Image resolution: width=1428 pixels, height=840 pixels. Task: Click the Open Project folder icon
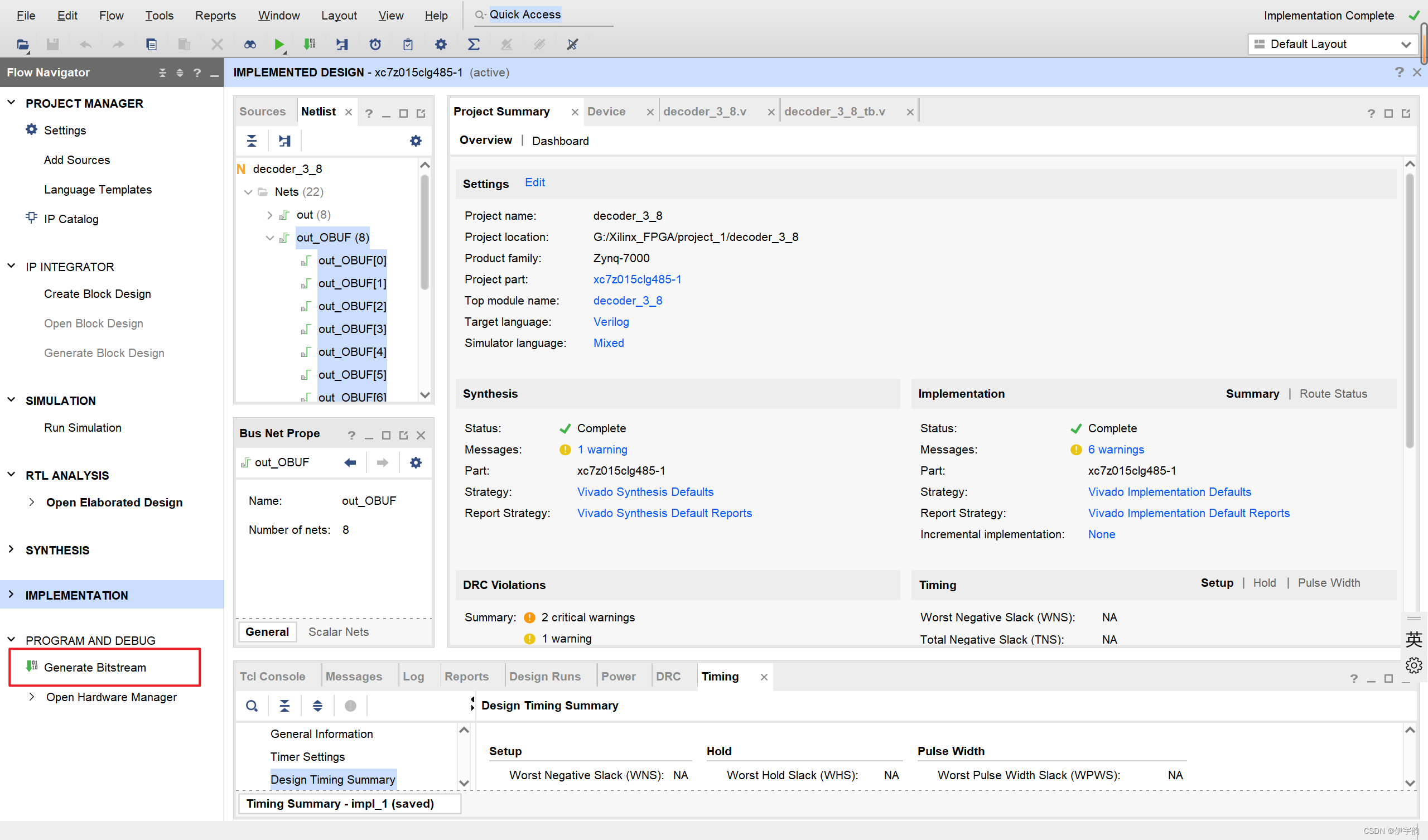[23, 44]
